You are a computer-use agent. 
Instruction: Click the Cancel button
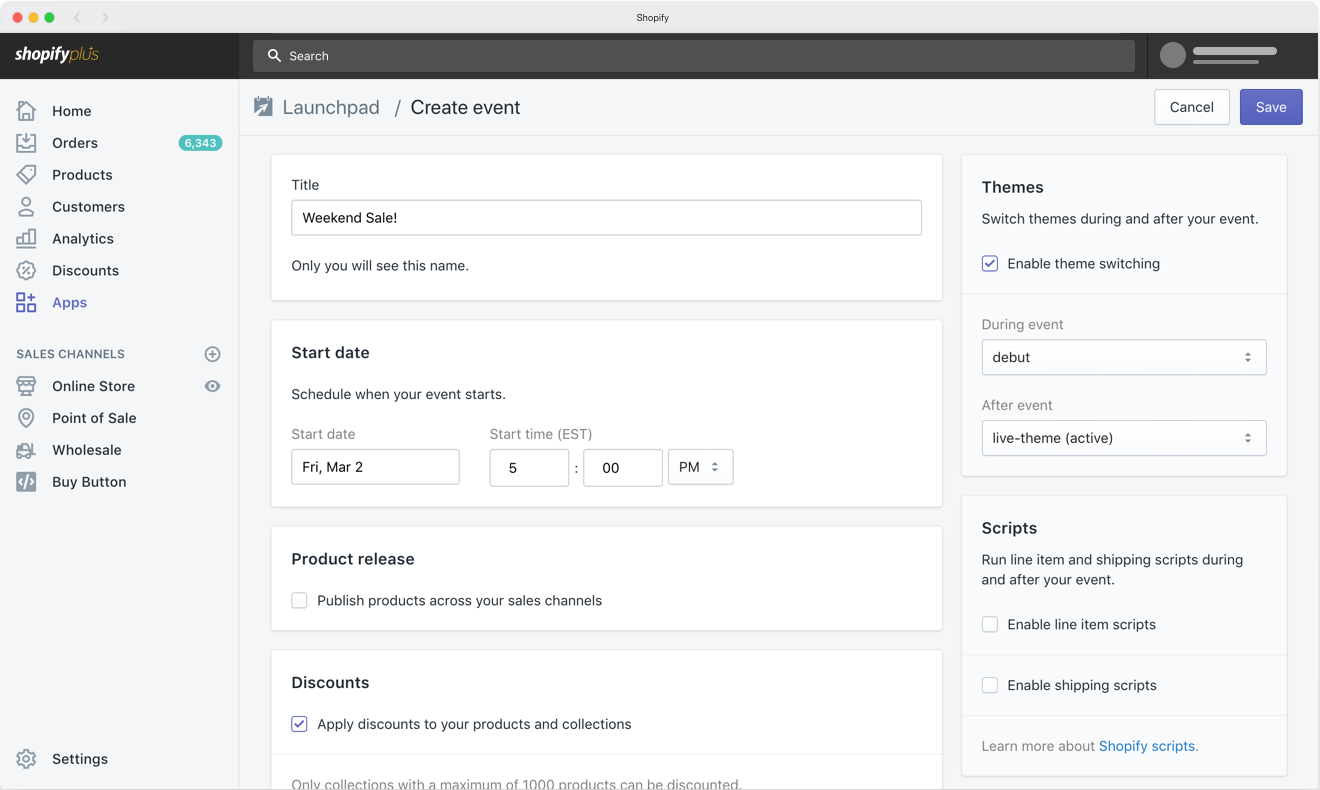coord(1192,107)
